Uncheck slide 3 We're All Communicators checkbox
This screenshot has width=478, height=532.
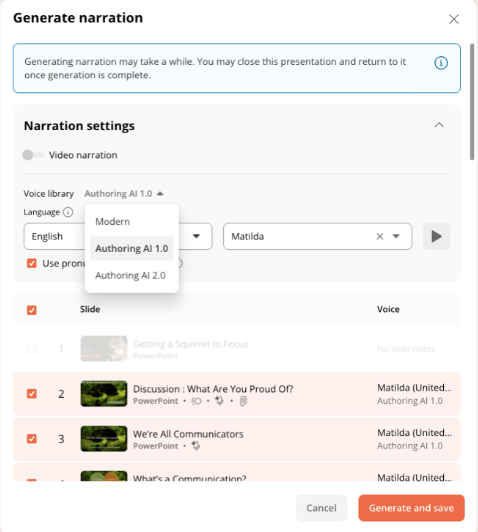[x=32, y=439]
